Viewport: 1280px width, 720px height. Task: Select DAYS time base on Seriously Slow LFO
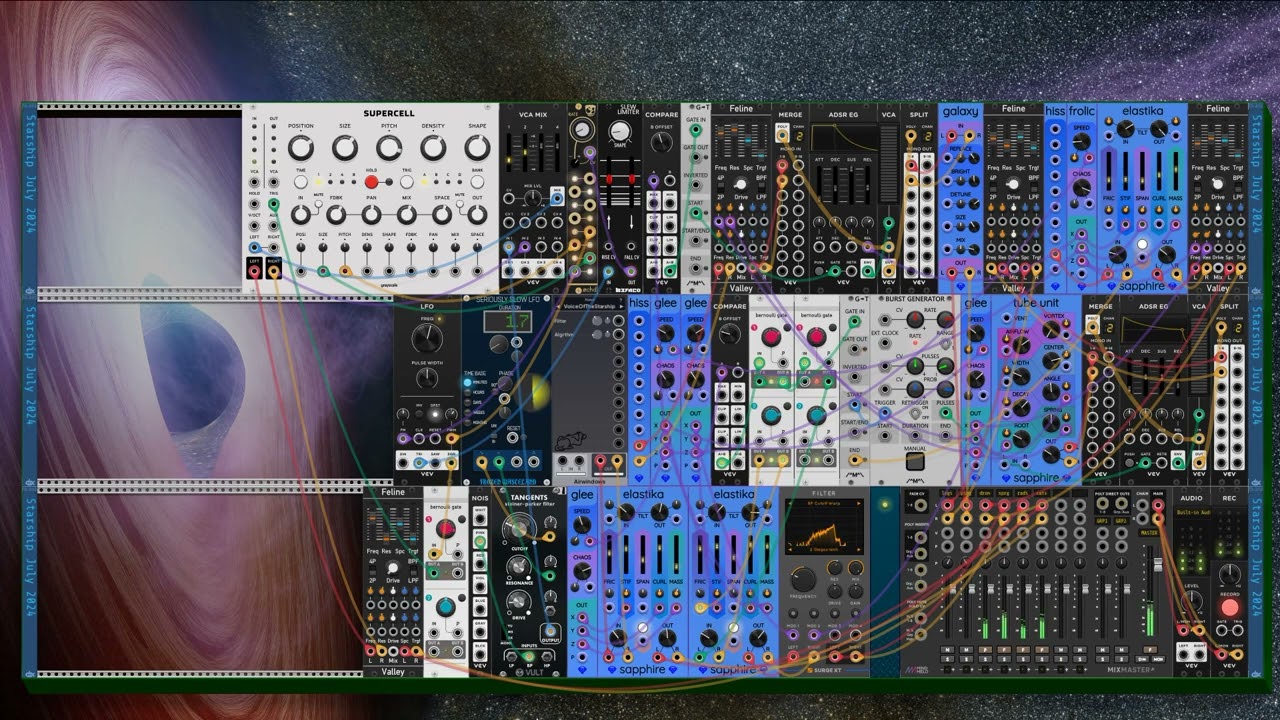pyautogui.click(x=467, y=402)
